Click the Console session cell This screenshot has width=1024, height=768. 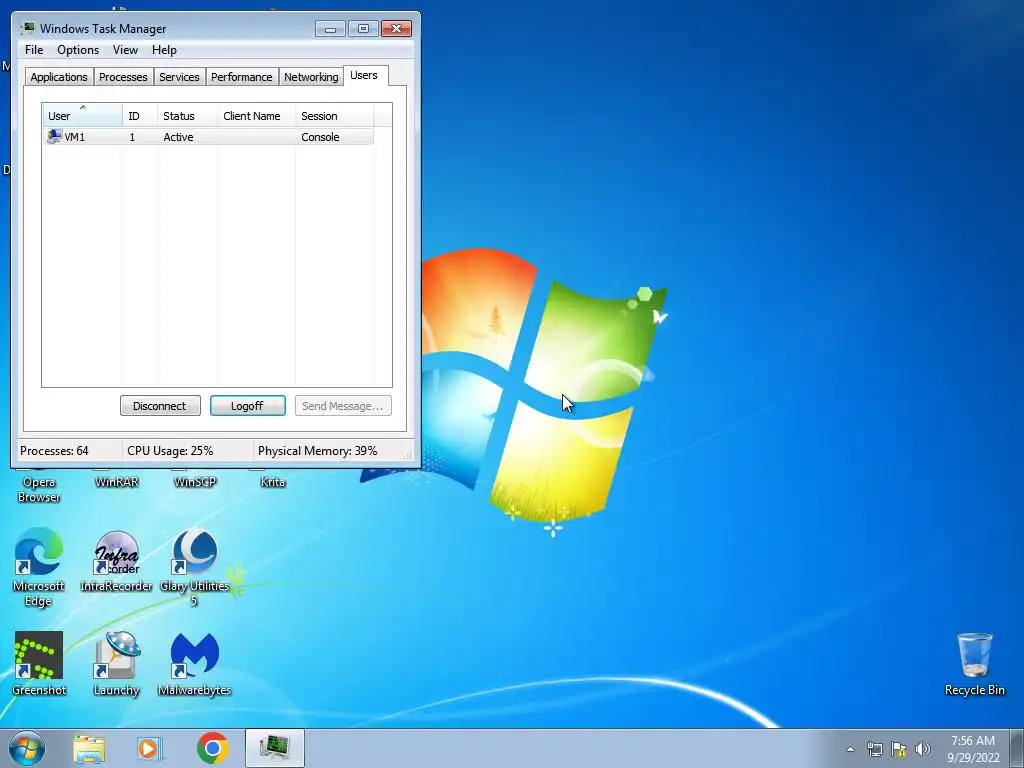[x=320, y=136]
